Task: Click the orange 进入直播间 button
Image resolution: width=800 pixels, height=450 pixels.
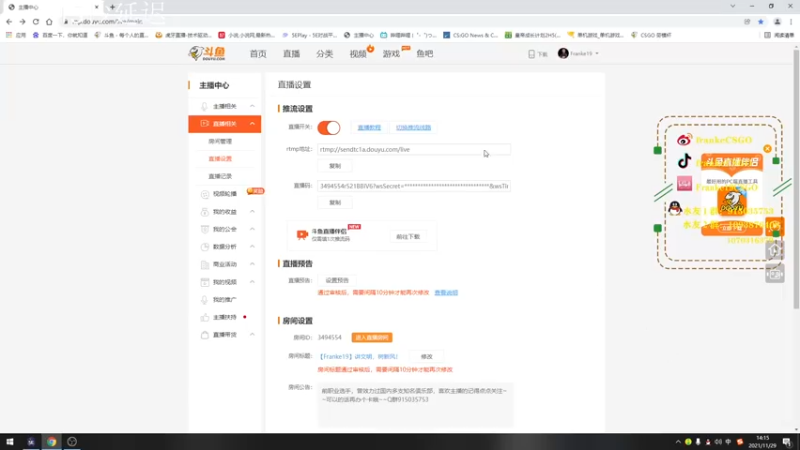Action: click(x=372, y=338)
